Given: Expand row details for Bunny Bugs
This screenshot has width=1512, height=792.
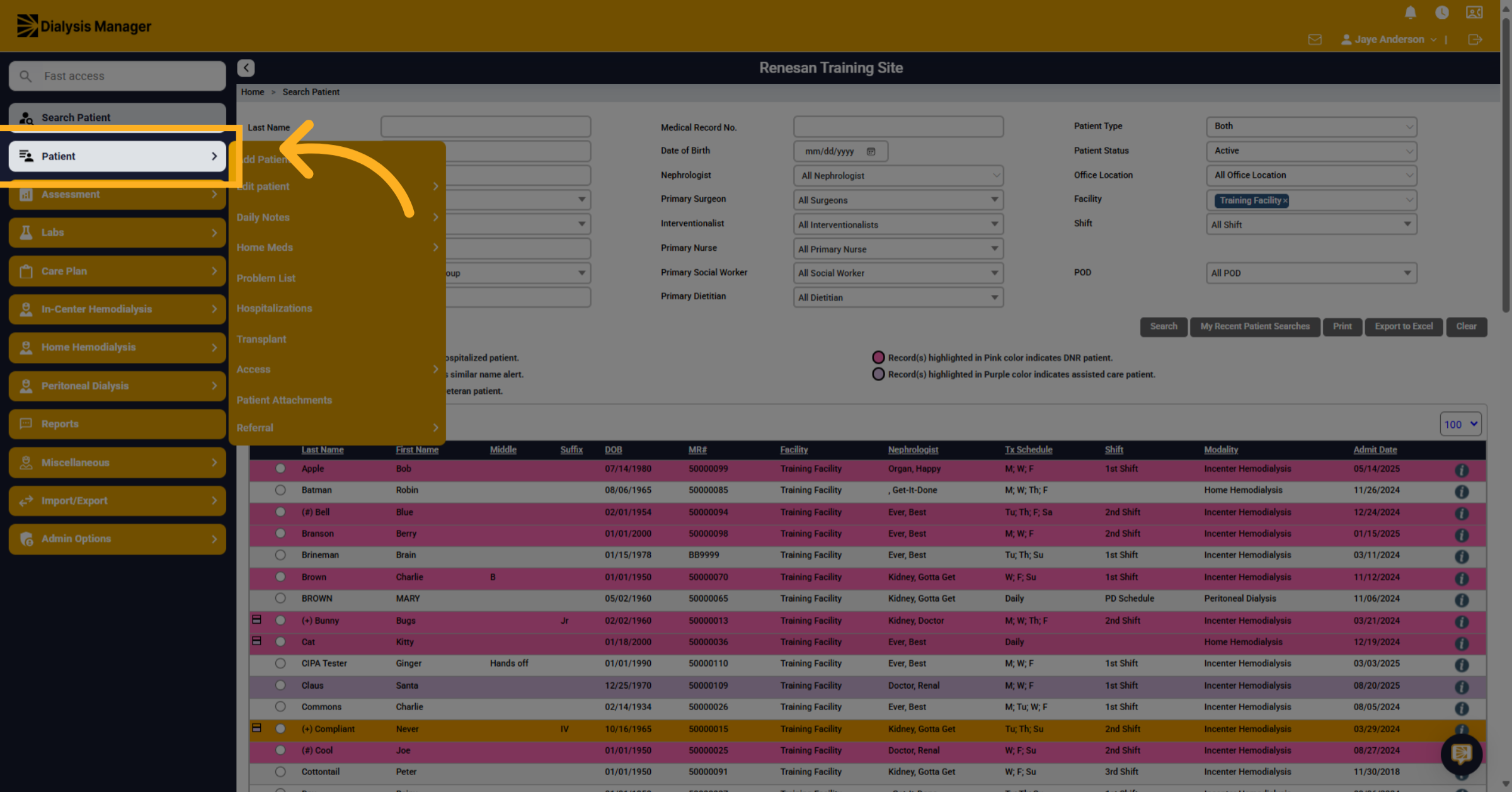Looking at the screenshot, I should (x=256, y=619).
